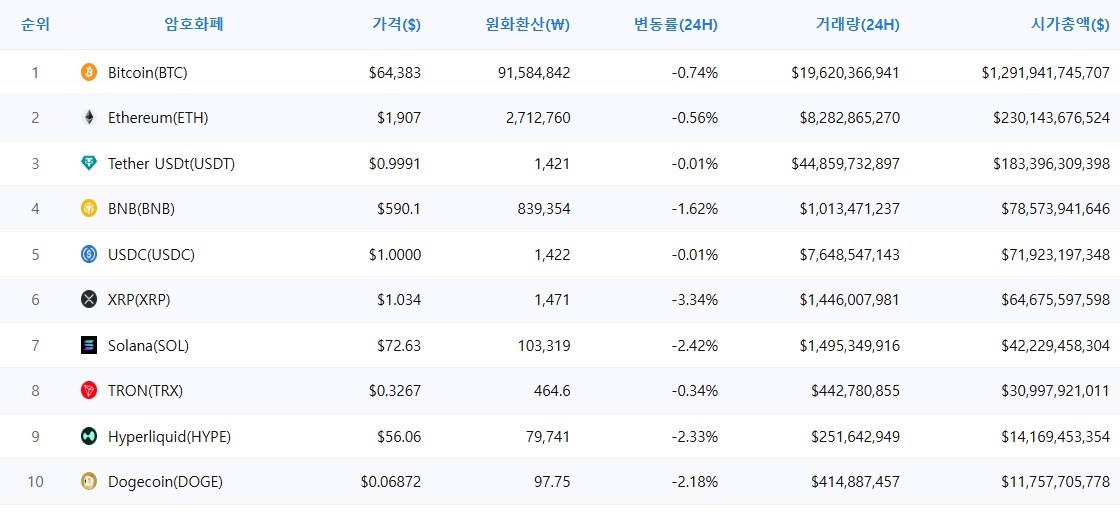
Task: Sort by the 가격($) column header
Action: click(x=396, y=25)
